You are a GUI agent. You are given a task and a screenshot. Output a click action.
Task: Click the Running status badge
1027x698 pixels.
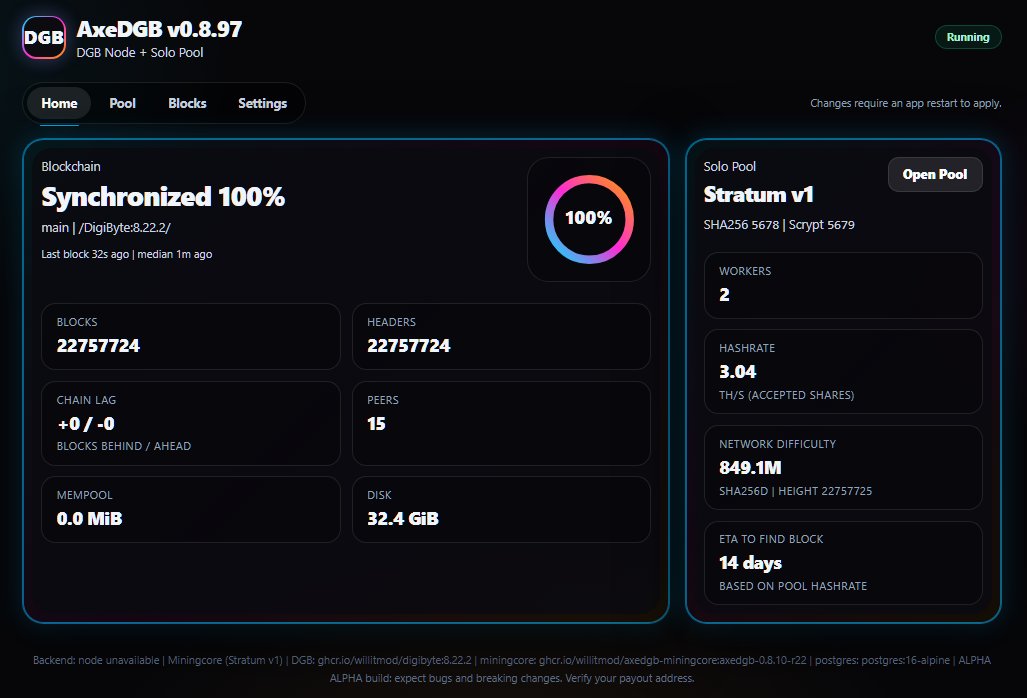pyautogui.click(x=967, y=37)
